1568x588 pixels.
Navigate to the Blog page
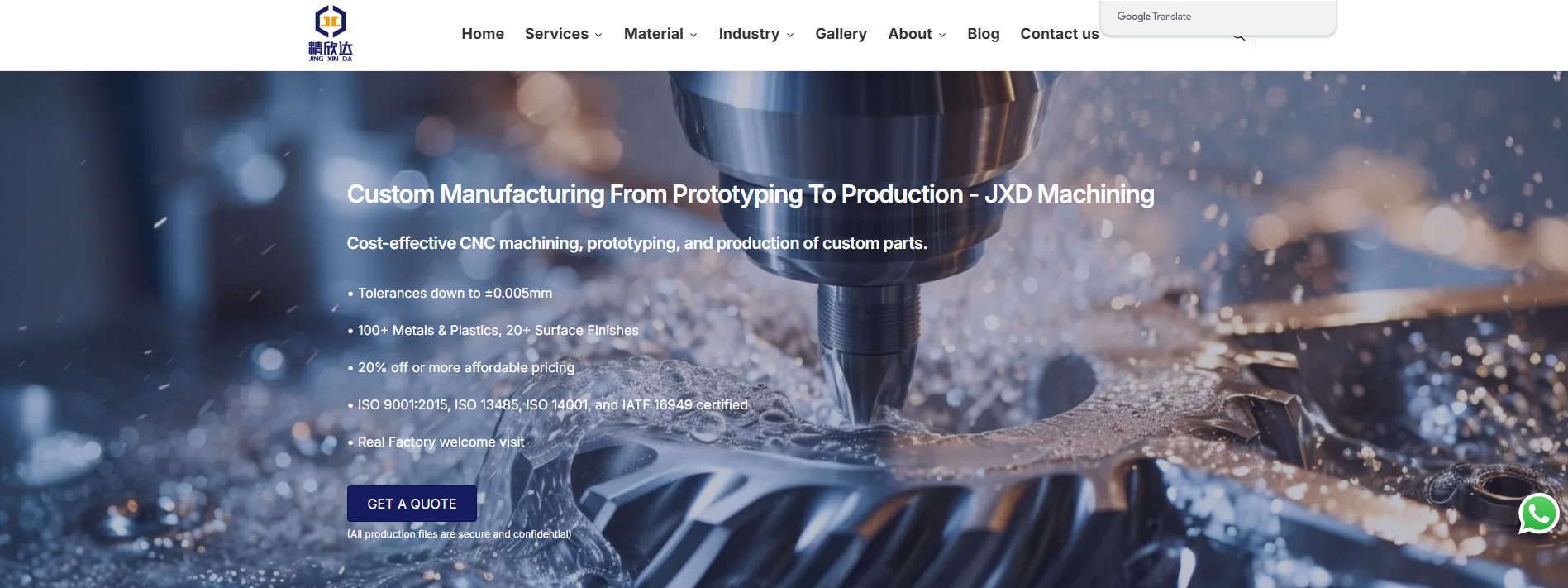tap(983, 34)
